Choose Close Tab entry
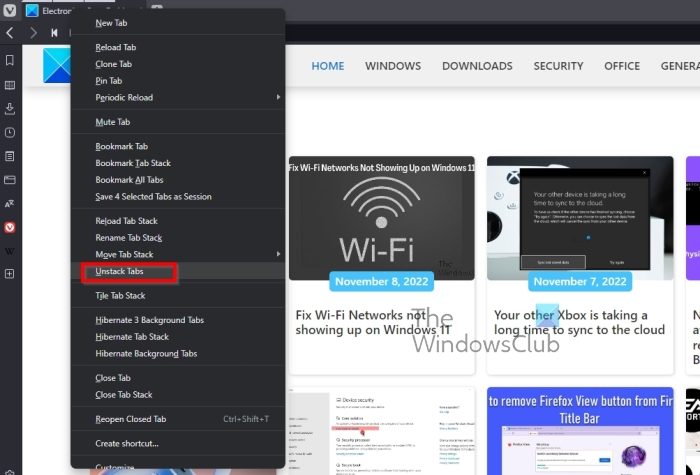 tap(178, 378)
